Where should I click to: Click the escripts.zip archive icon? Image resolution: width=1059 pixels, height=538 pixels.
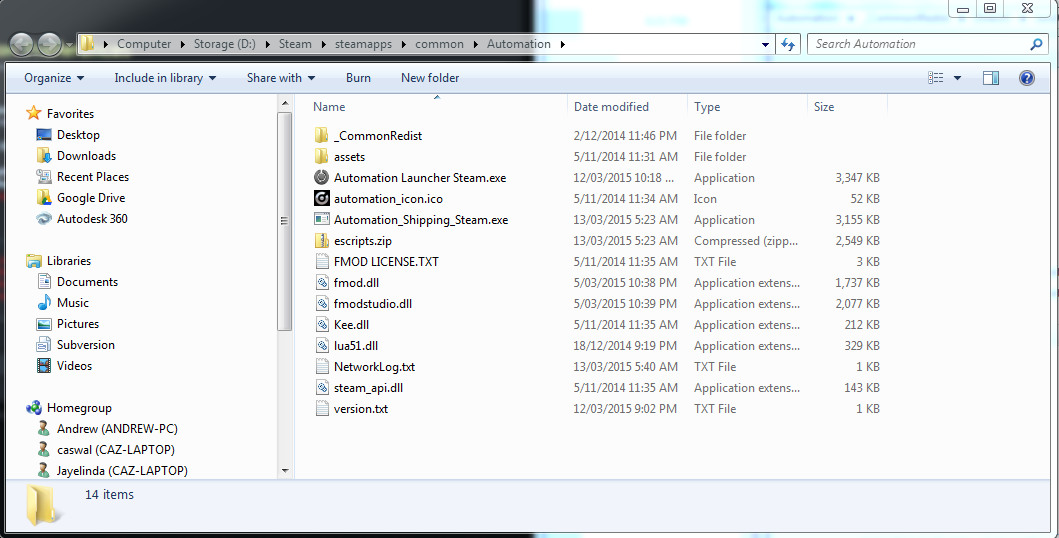321,240
